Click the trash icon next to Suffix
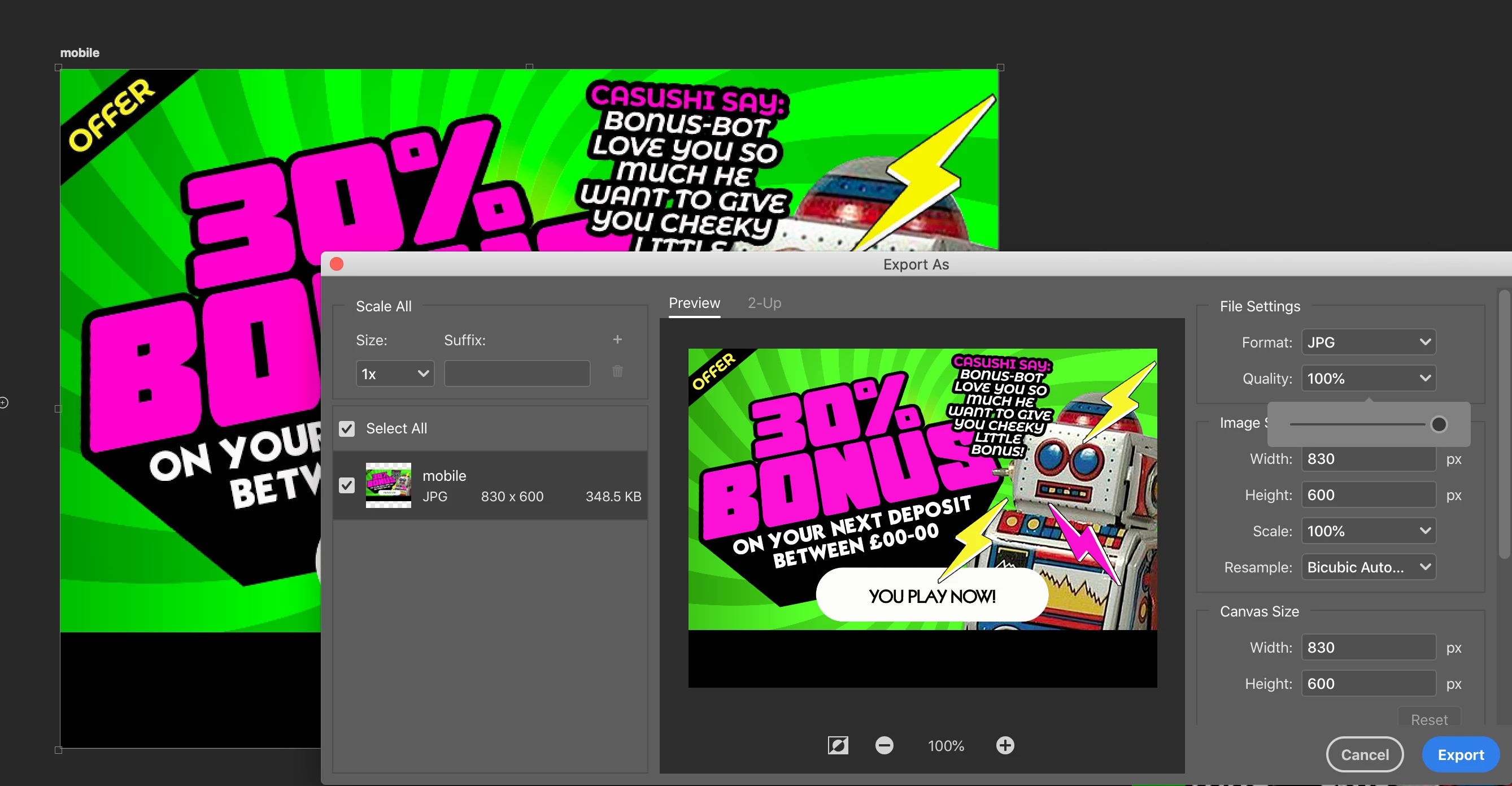 click(x=617, y=372)
